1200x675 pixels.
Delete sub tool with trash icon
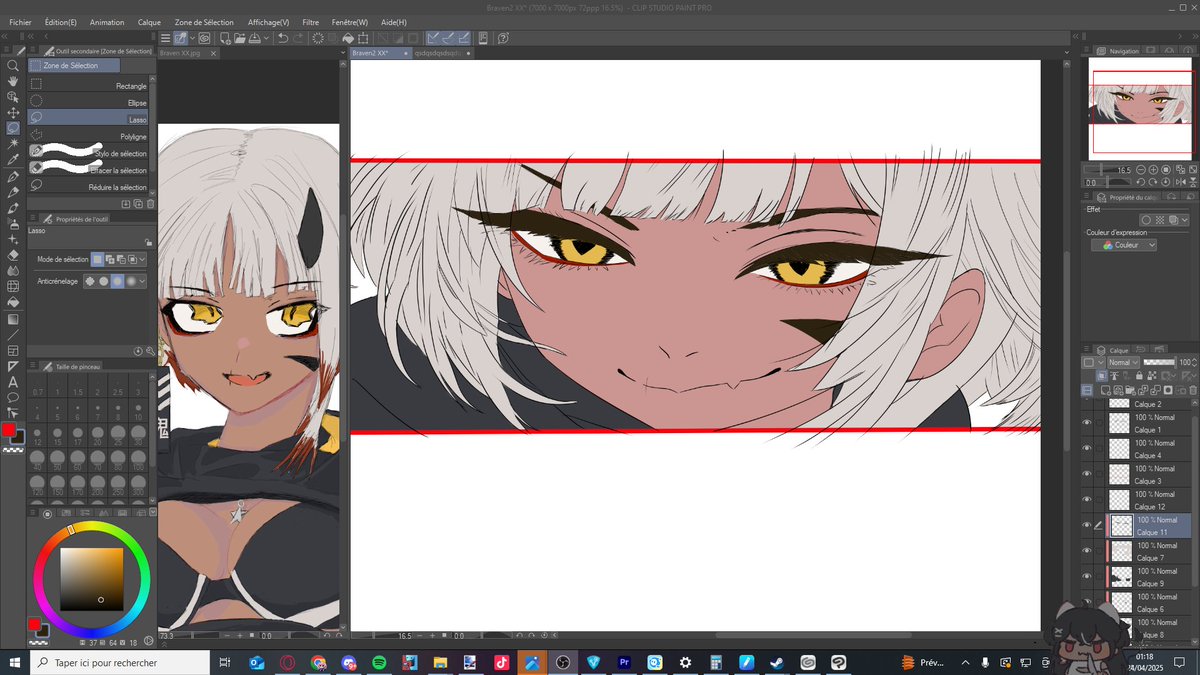click(x=151, y=203)
